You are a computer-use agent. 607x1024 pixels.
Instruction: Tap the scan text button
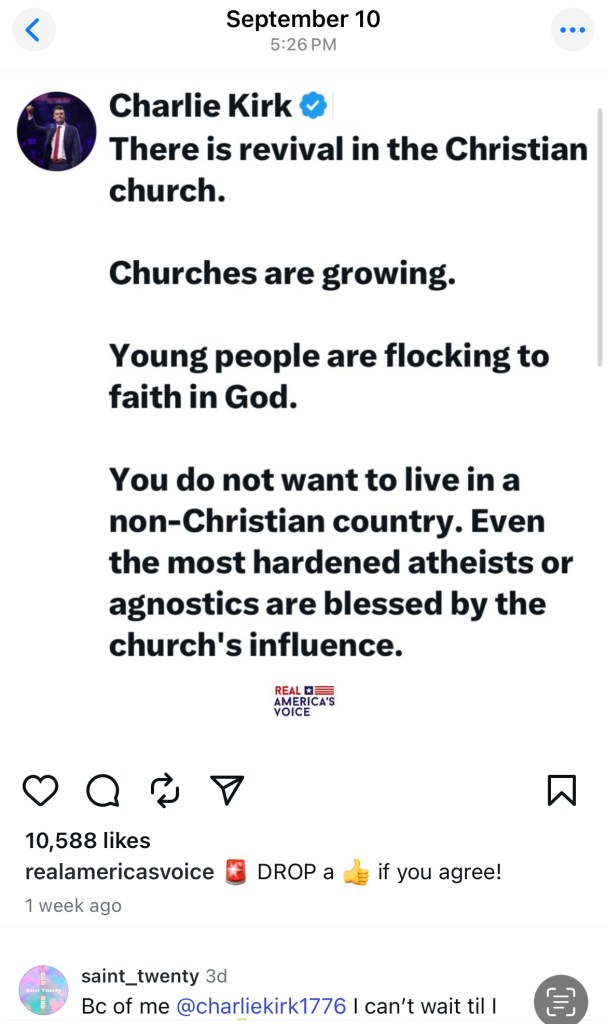(x=561, y=1001)
